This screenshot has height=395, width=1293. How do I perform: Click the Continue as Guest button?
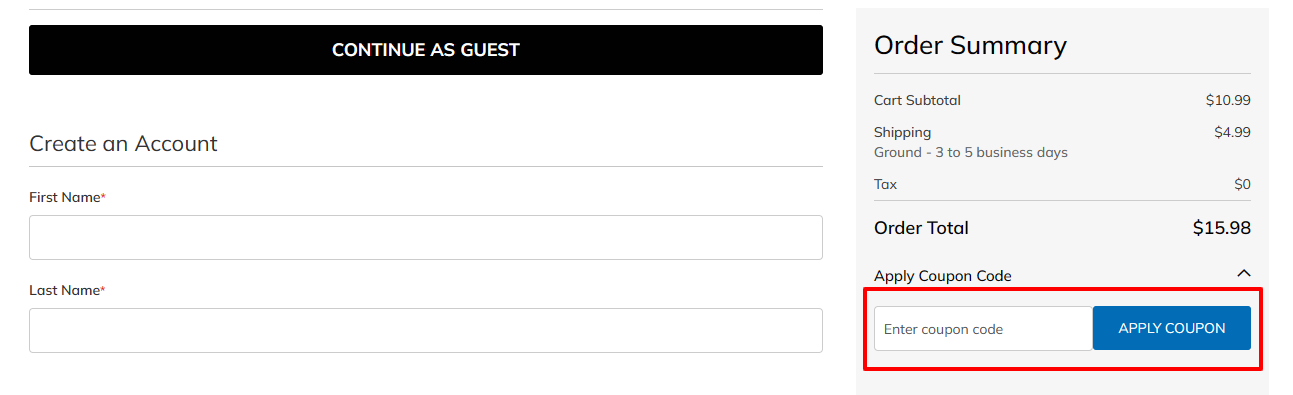(x=426, y=50)
